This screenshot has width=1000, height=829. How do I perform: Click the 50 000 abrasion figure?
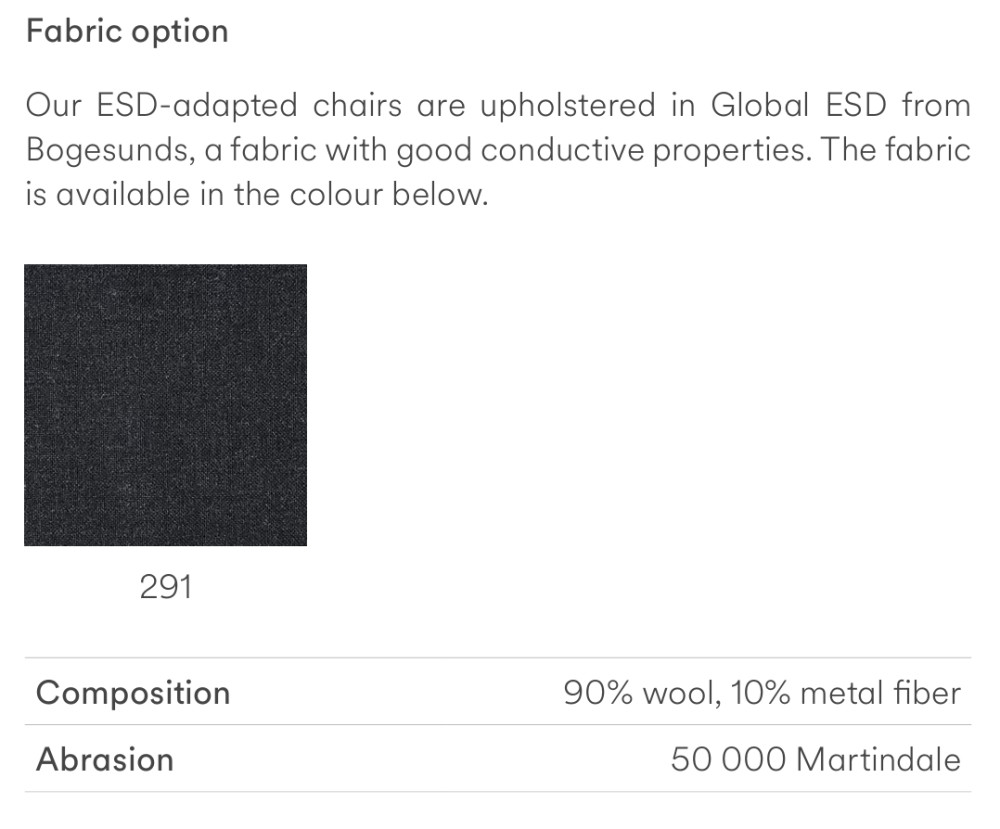[728, 760]
